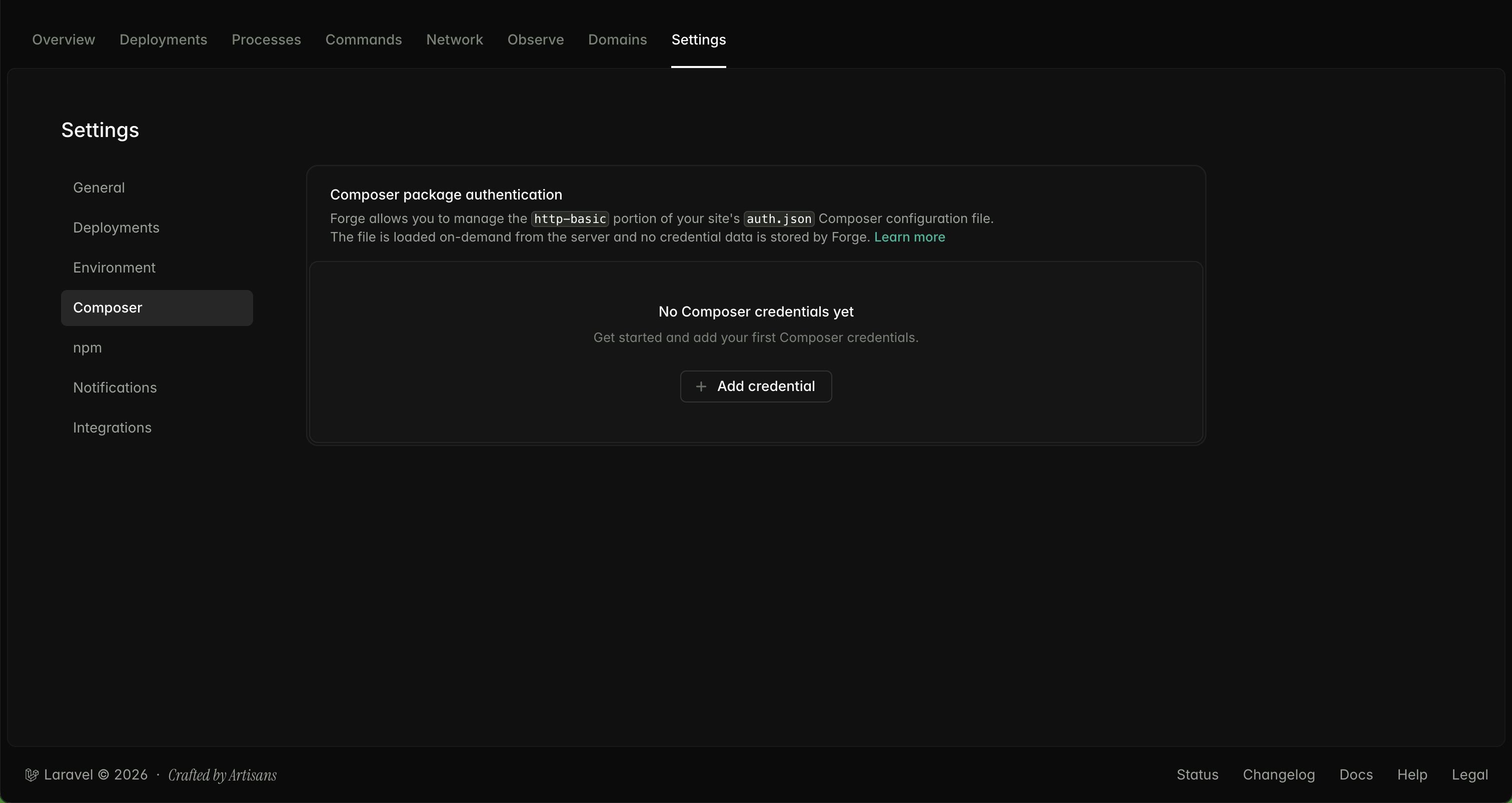Open the Overview tab
The width and height of the screenshot is (1512, 803).
click(x=64, y=39)
